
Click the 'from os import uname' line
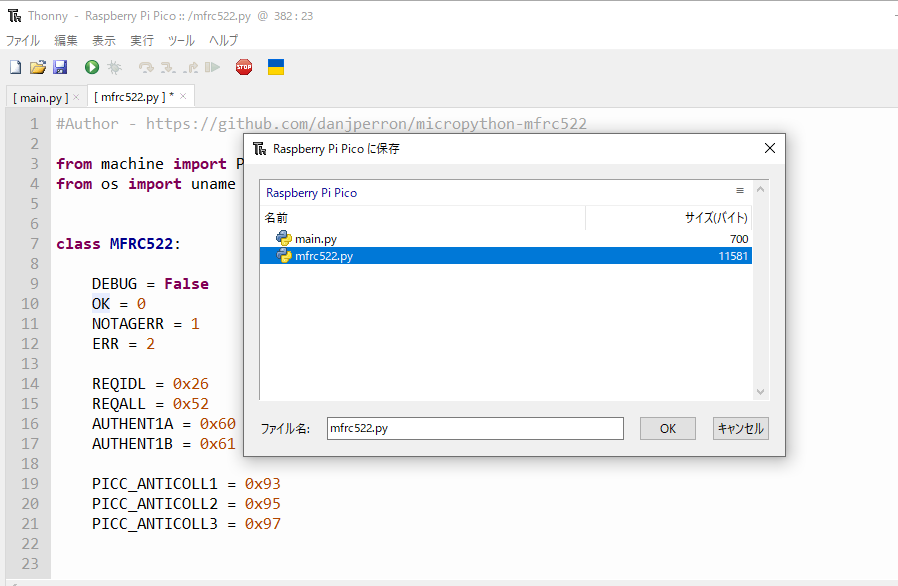point(146,184)
